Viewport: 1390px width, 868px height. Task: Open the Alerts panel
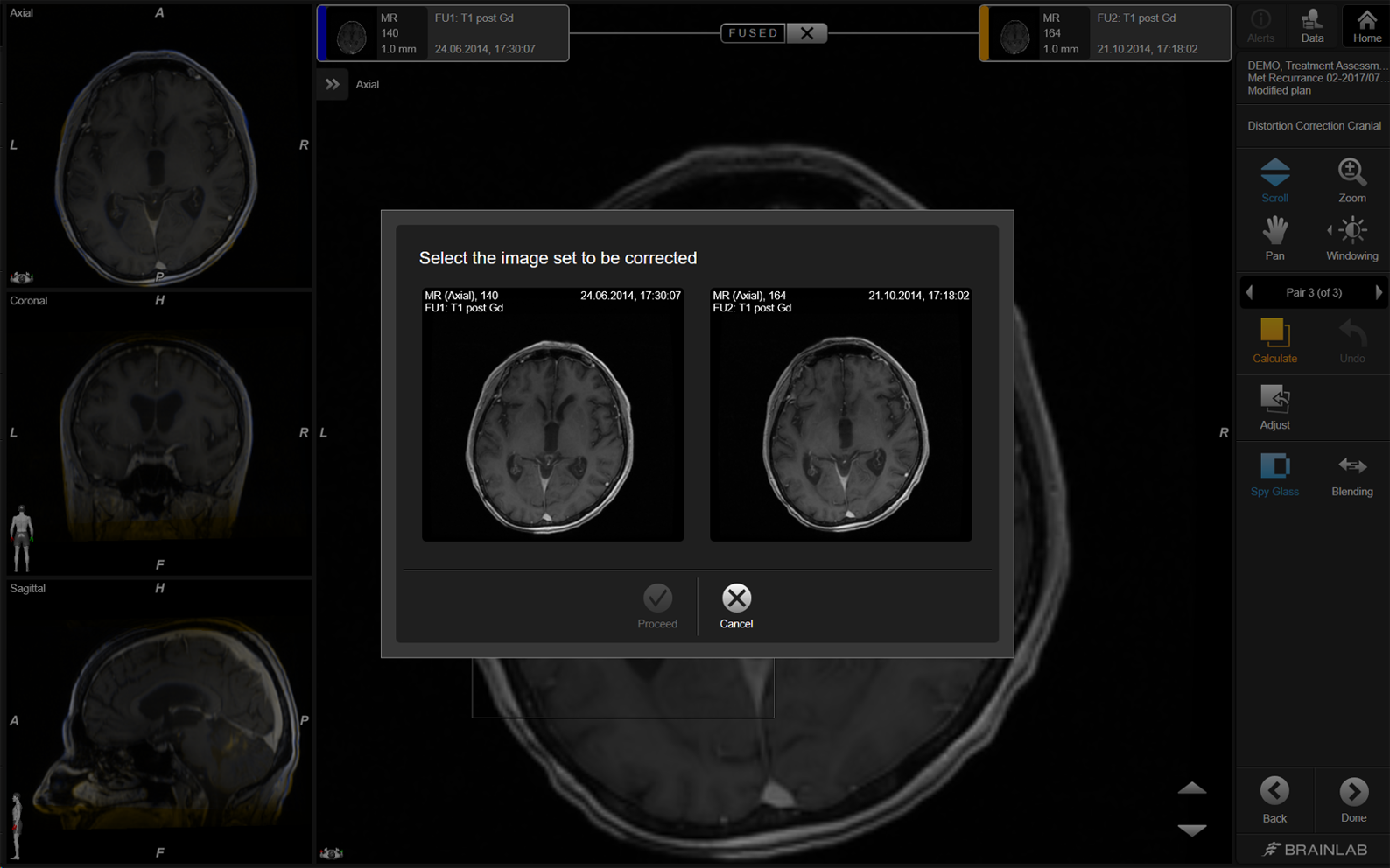pyautogui.click(x=1260, y=25)
